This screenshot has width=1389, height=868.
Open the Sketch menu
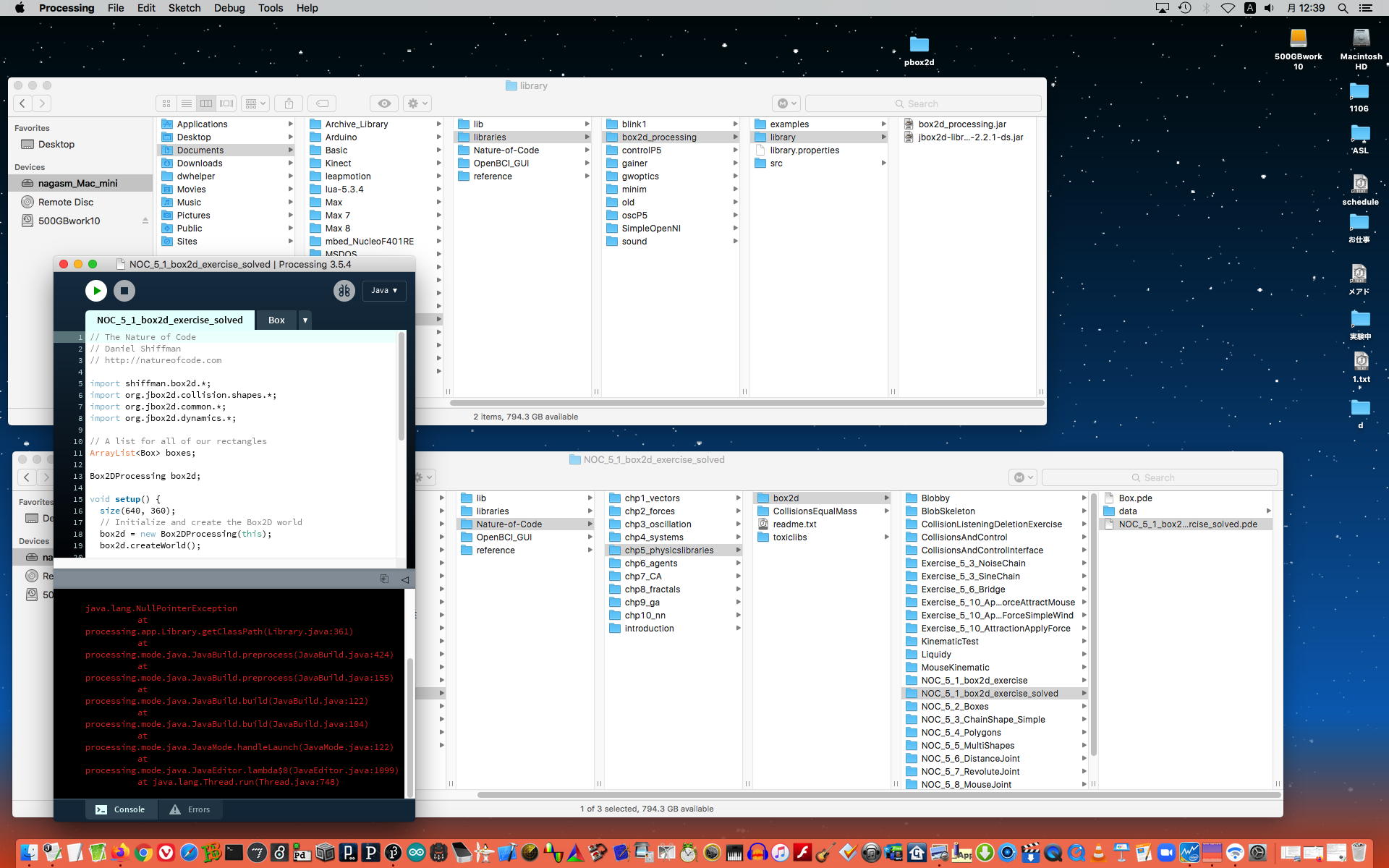[x=184, y=8]
